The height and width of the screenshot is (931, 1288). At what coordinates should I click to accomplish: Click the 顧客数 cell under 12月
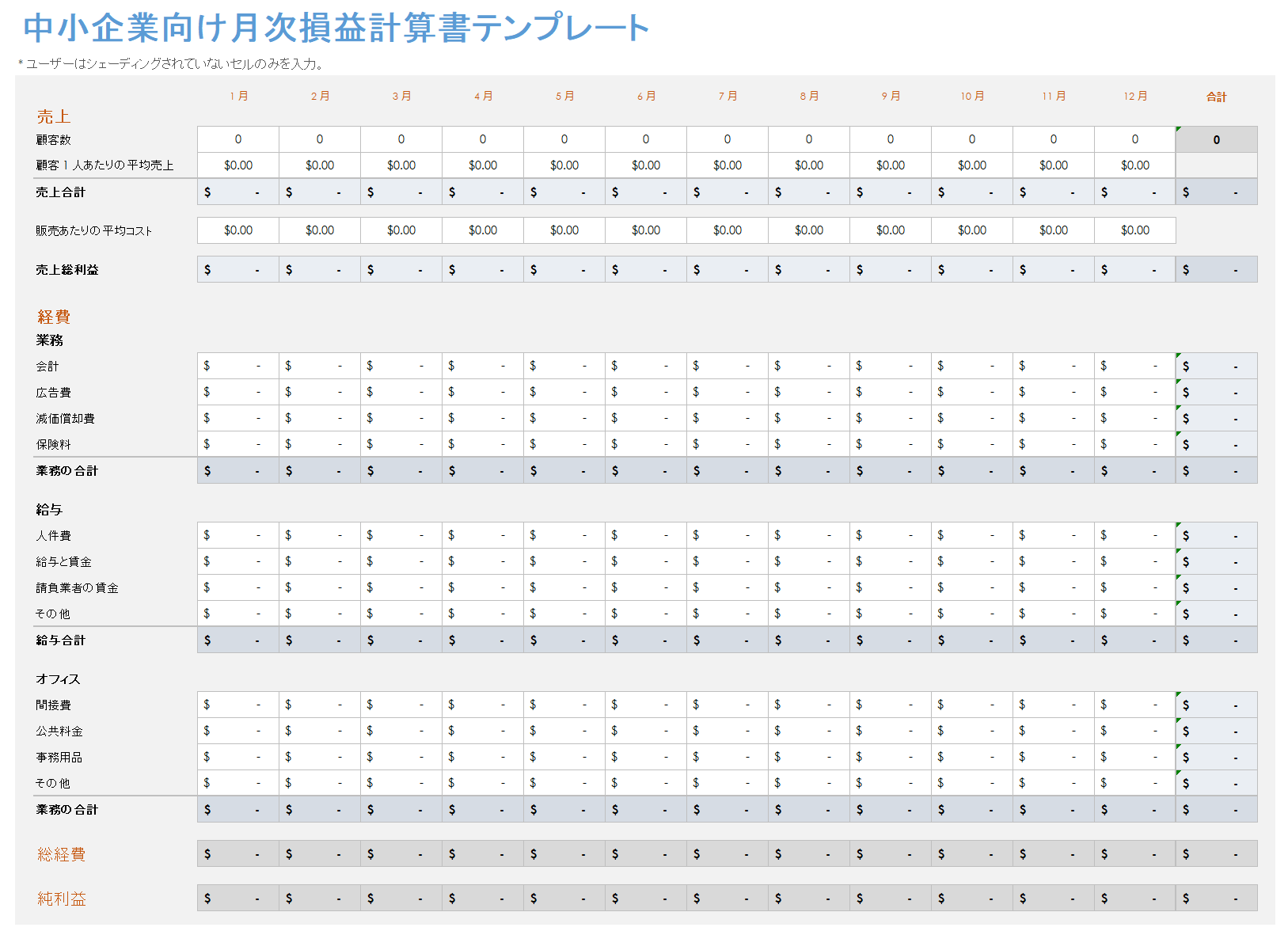point(1135,139)
